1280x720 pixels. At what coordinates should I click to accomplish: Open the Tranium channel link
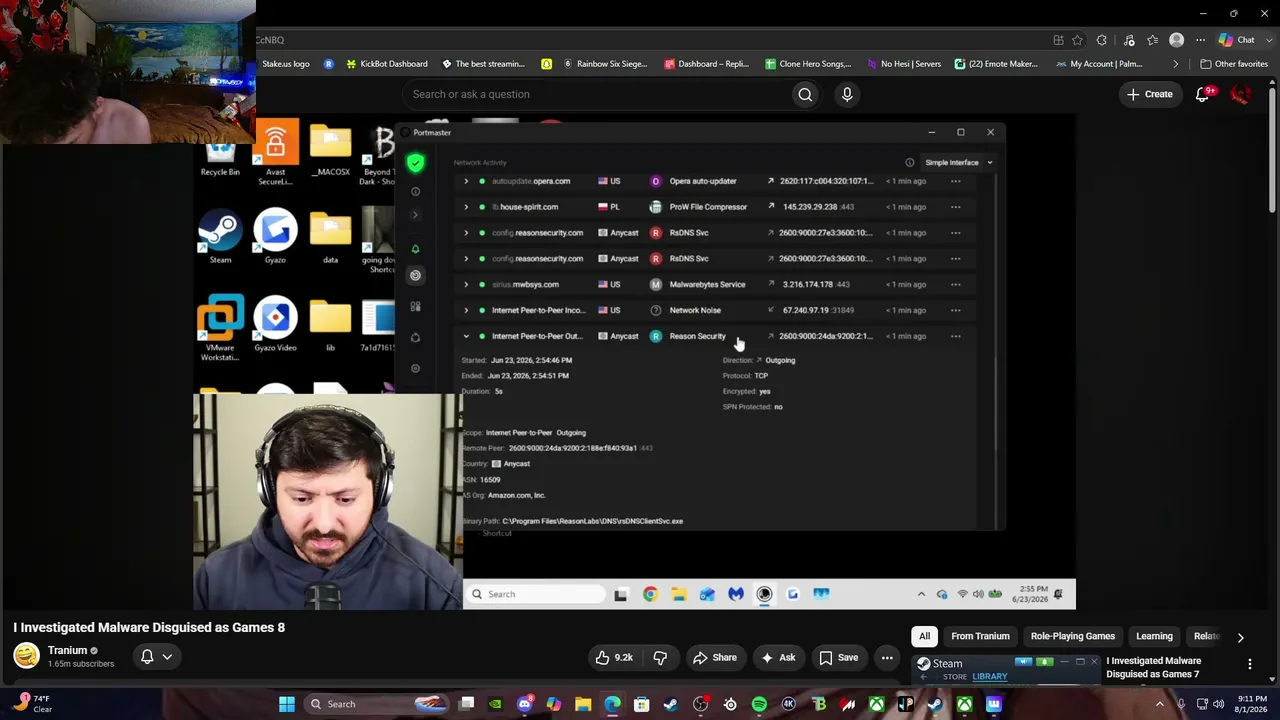click(x=67, y=650)
